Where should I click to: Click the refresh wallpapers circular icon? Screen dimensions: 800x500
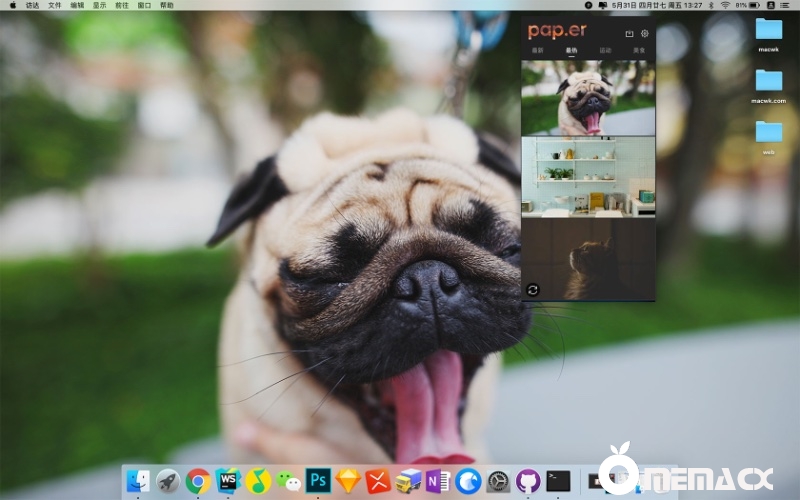click(533, 290)
